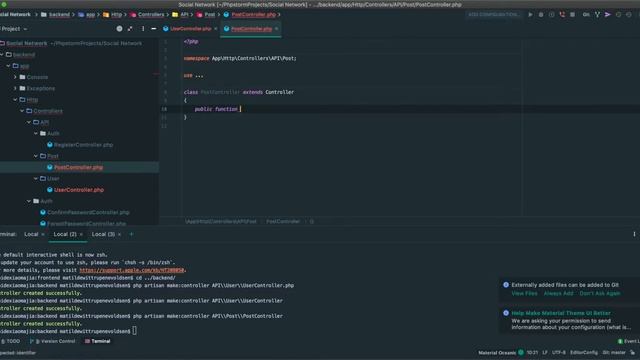Close the UserController.php editor tab

tap(216, 29)
